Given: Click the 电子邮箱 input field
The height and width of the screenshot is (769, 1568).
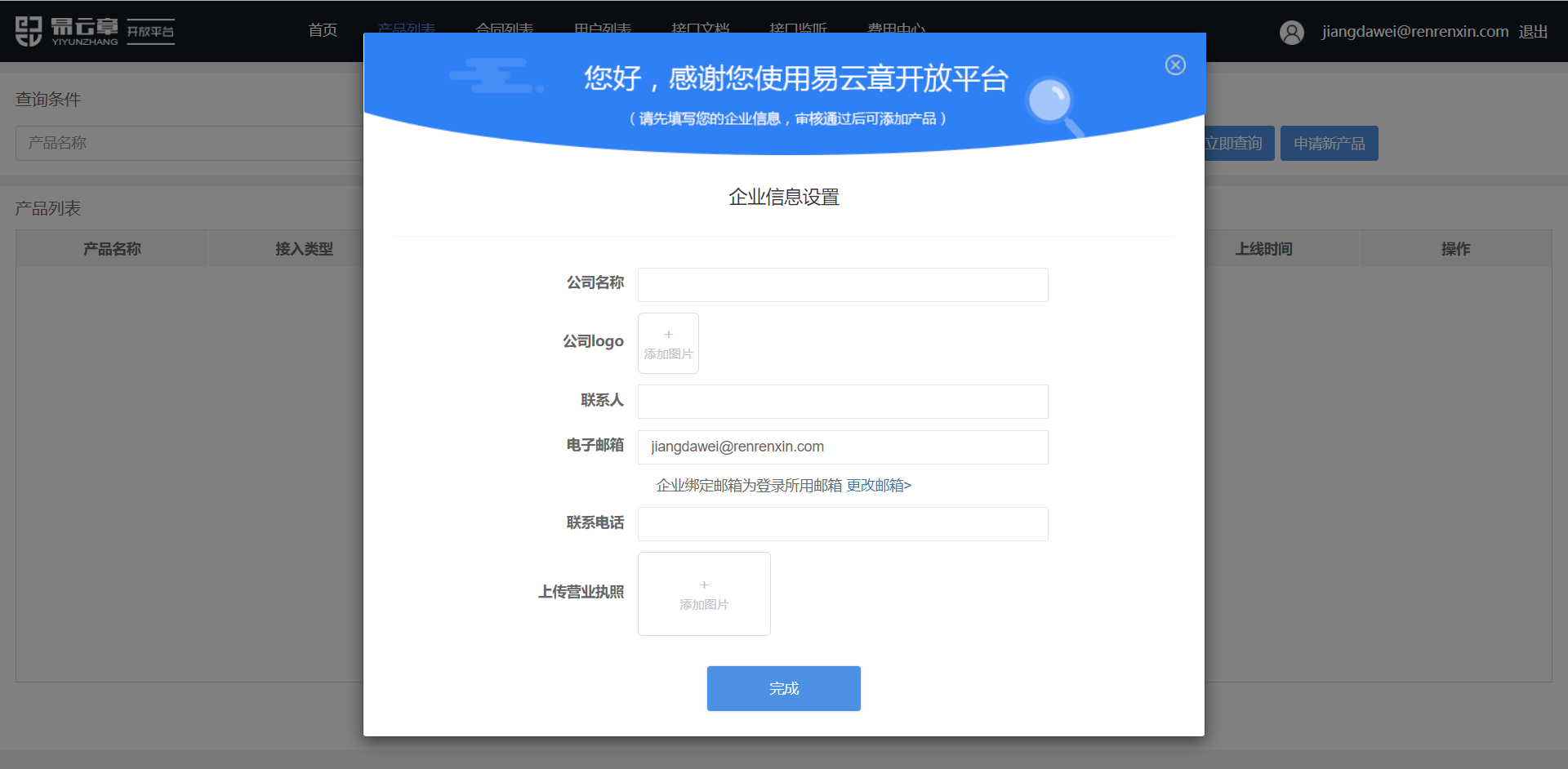Looking at the screenshot, I should click(x=843, y=447).
